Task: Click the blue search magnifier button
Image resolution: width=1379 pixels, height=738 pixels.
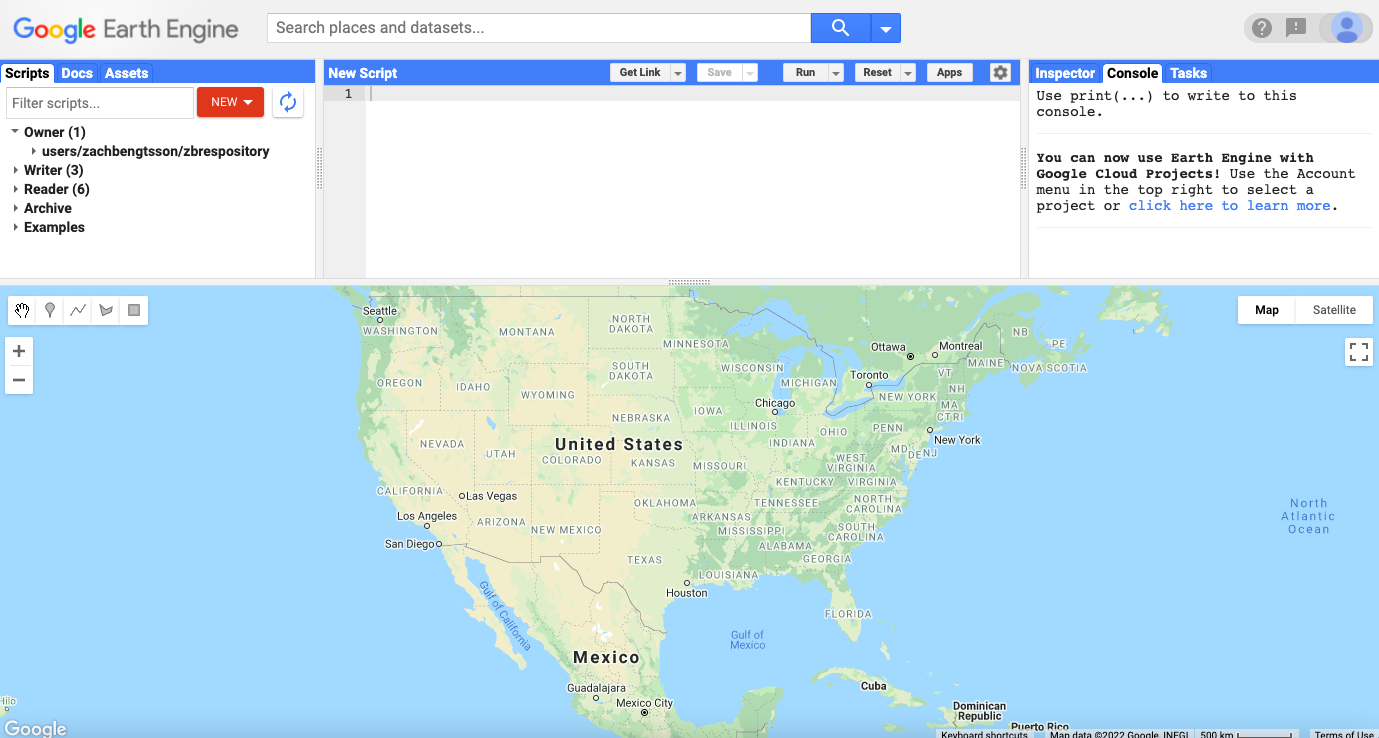Action: (840, 28)
